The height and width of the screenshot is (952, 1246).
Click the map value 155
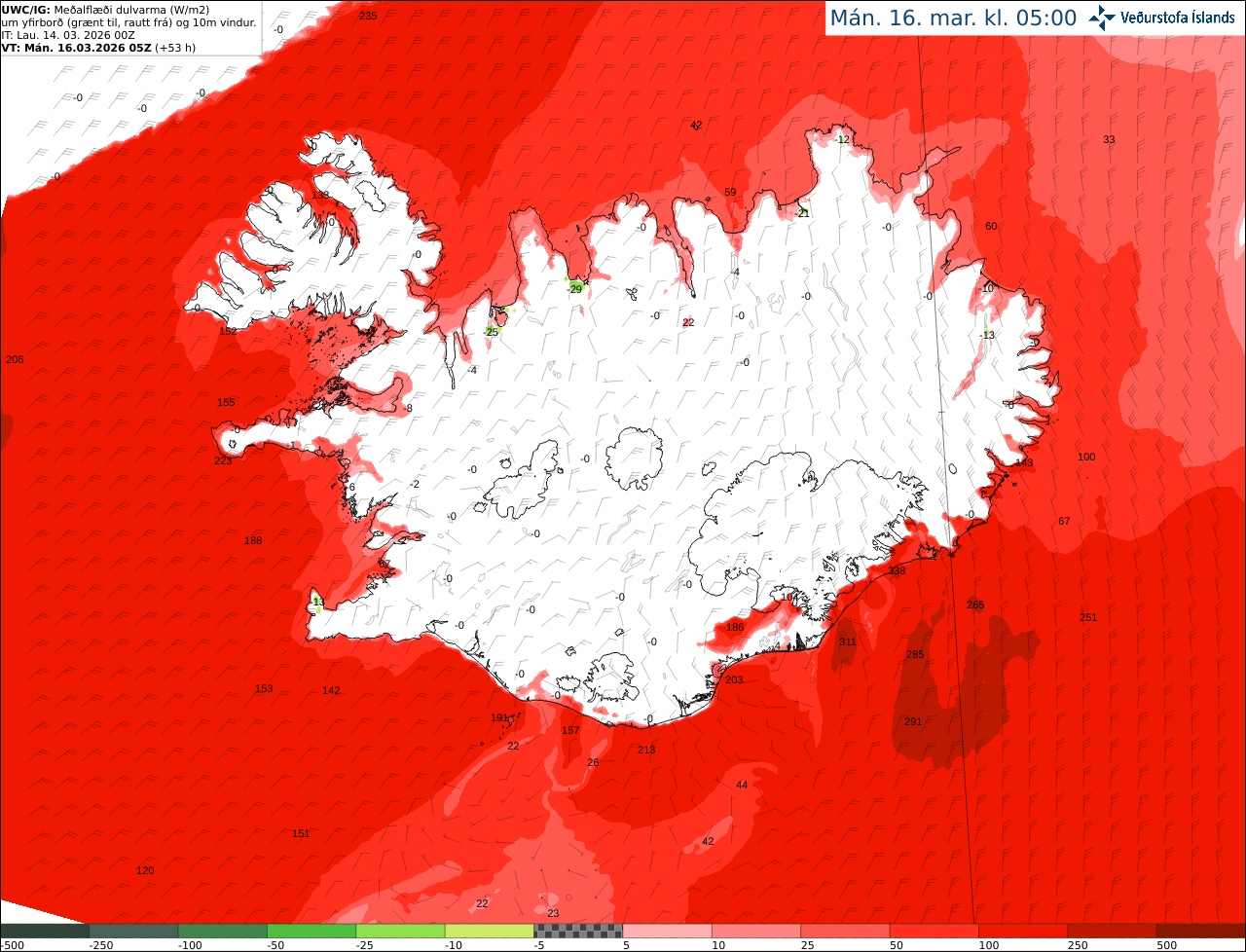(x=226, y=403)
